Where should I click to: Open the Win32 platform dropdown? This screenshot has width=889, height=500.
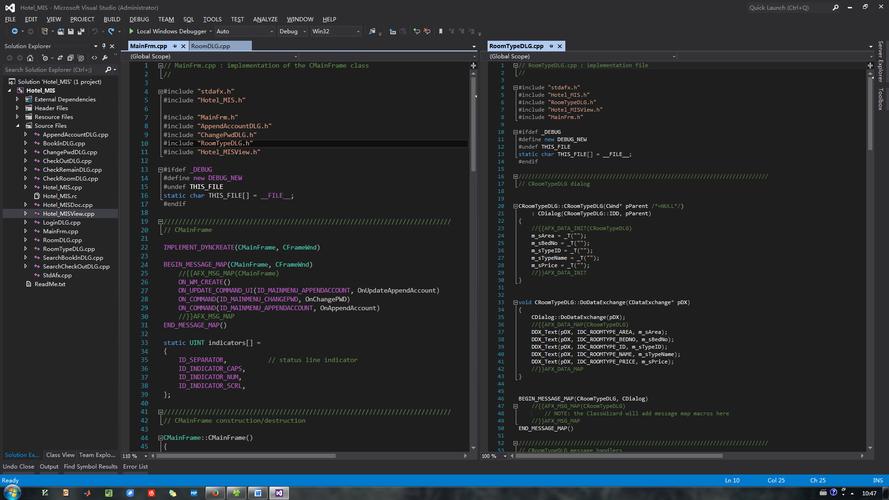(336, 31)
